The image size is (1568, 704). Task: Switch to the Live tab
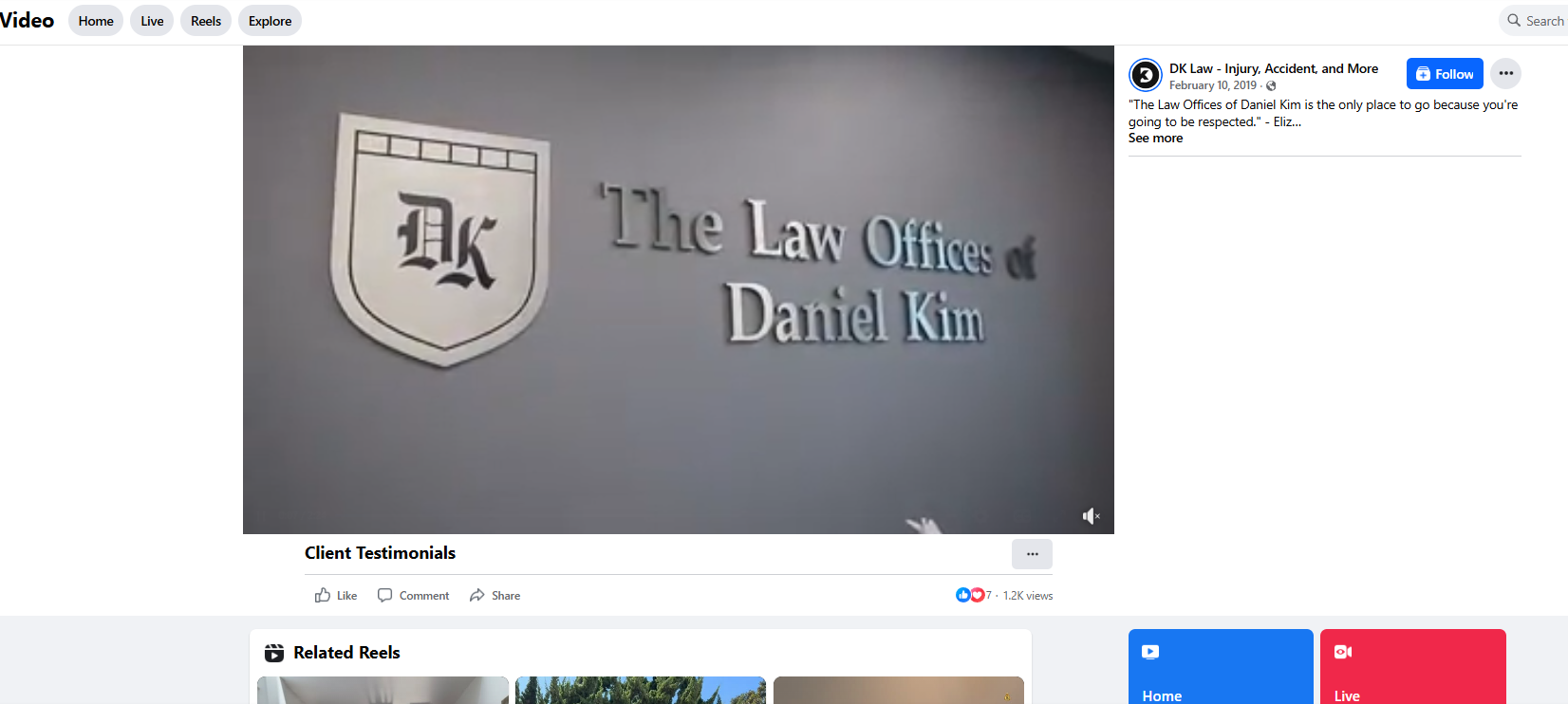click(152, 21)
